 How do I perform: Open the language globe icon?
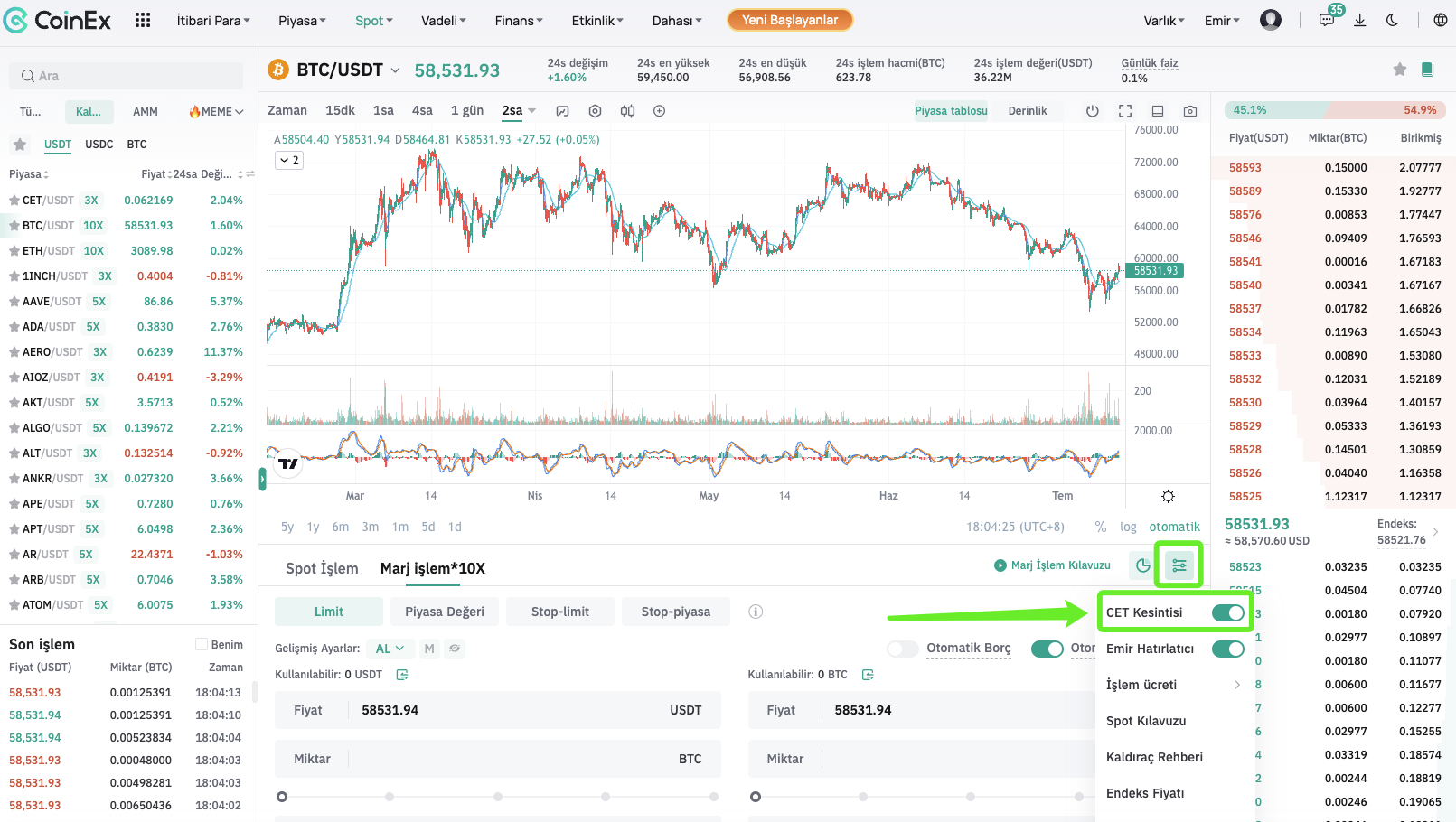tap(1441, 20)
